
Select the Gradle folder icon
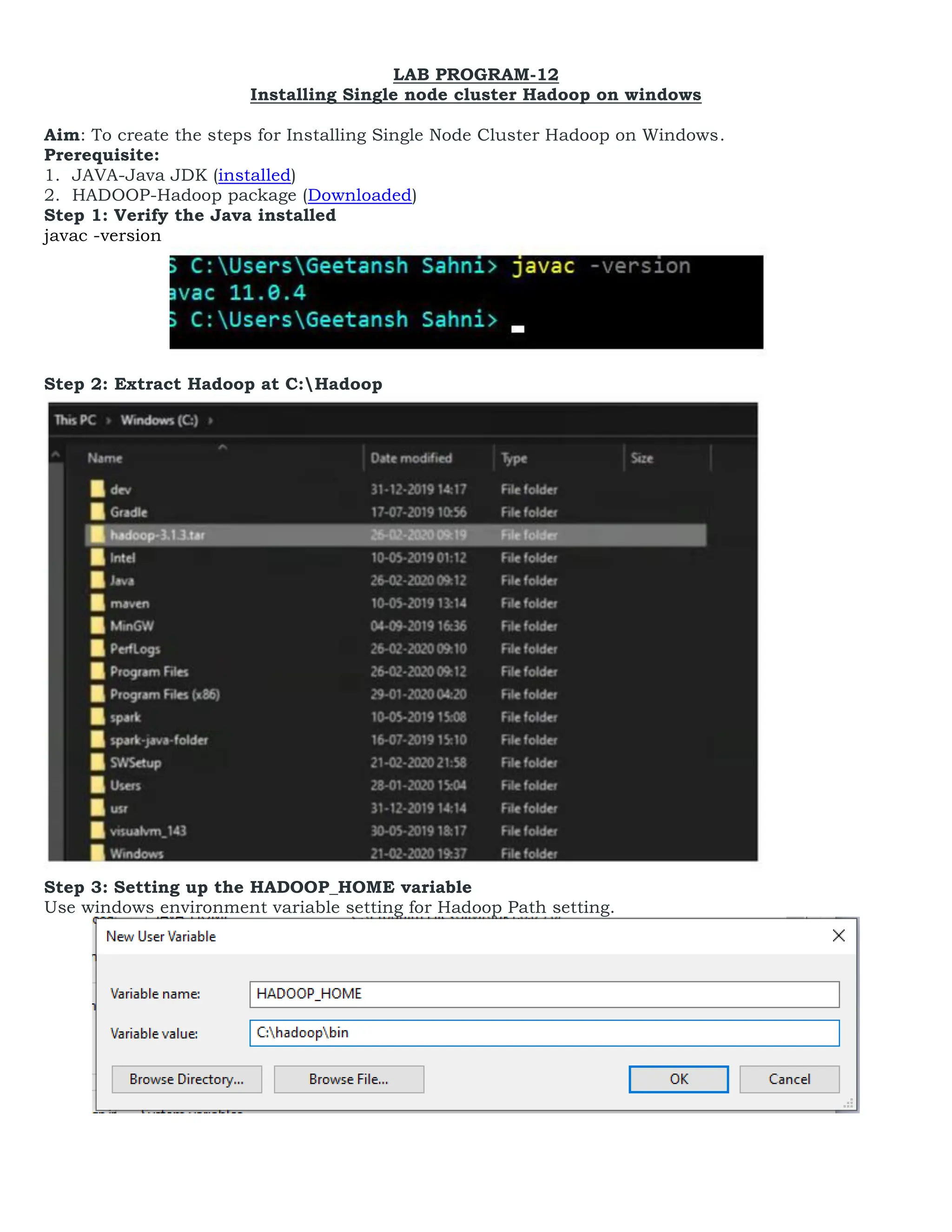98,512
